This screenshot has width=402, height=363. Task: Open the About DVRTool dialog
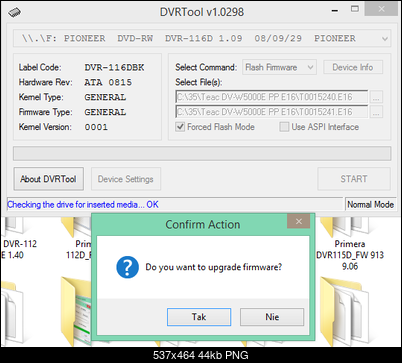click(x=49, y=179)
